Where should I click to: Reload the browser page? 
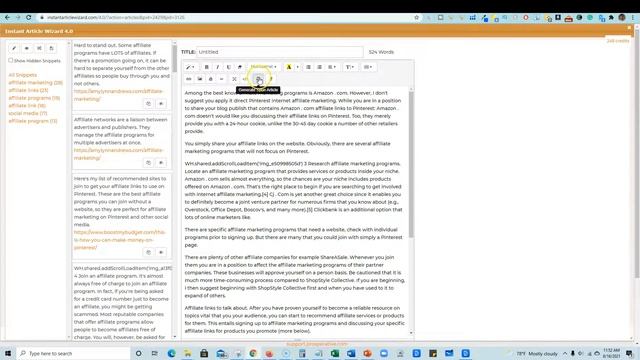coord(29,18)
